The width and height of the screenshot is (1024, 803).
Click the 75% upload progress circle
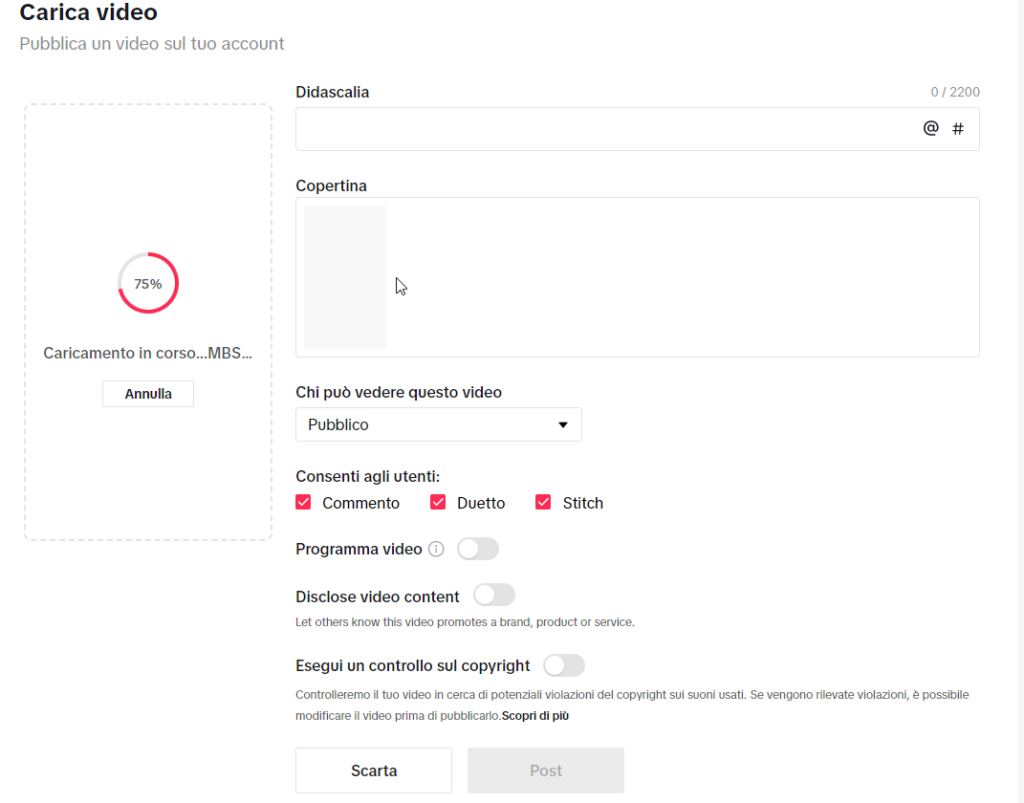point(148,283)
